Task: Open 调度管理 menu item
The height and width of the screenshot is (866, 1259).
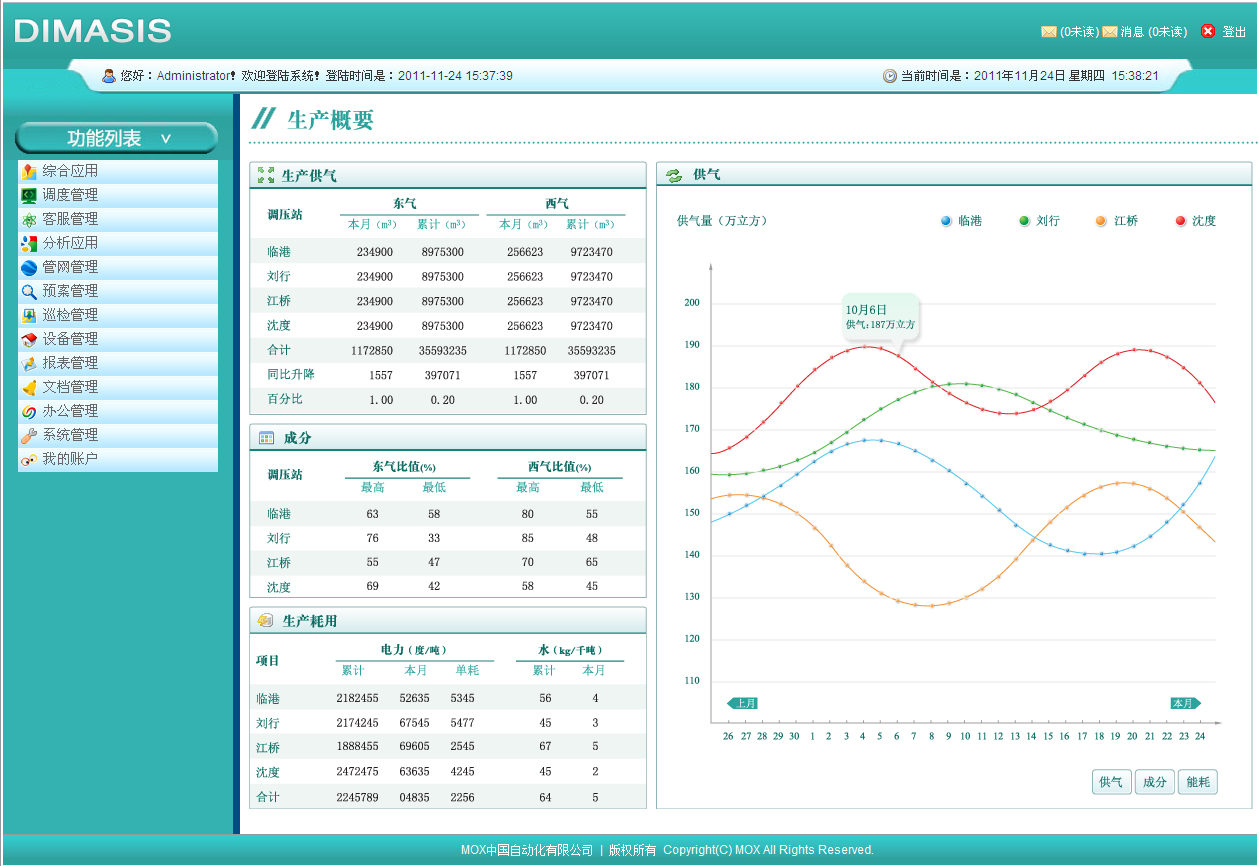Action: (118, 195)
